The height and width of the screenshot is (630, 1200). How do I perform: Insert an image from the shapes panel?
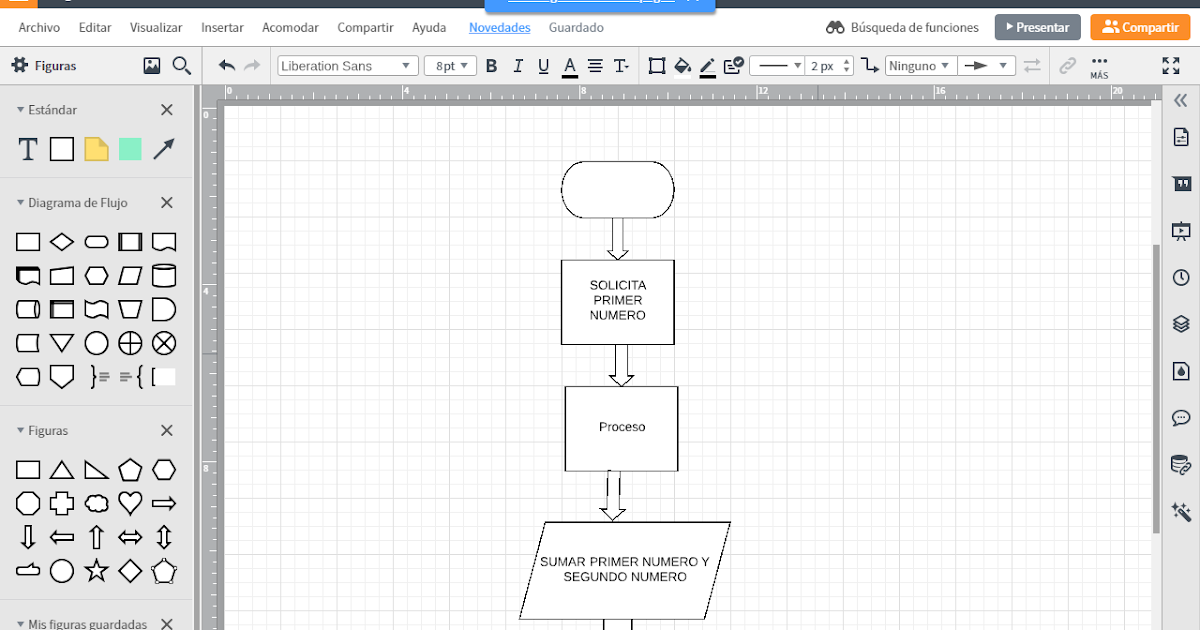click(x=152, y=65)
